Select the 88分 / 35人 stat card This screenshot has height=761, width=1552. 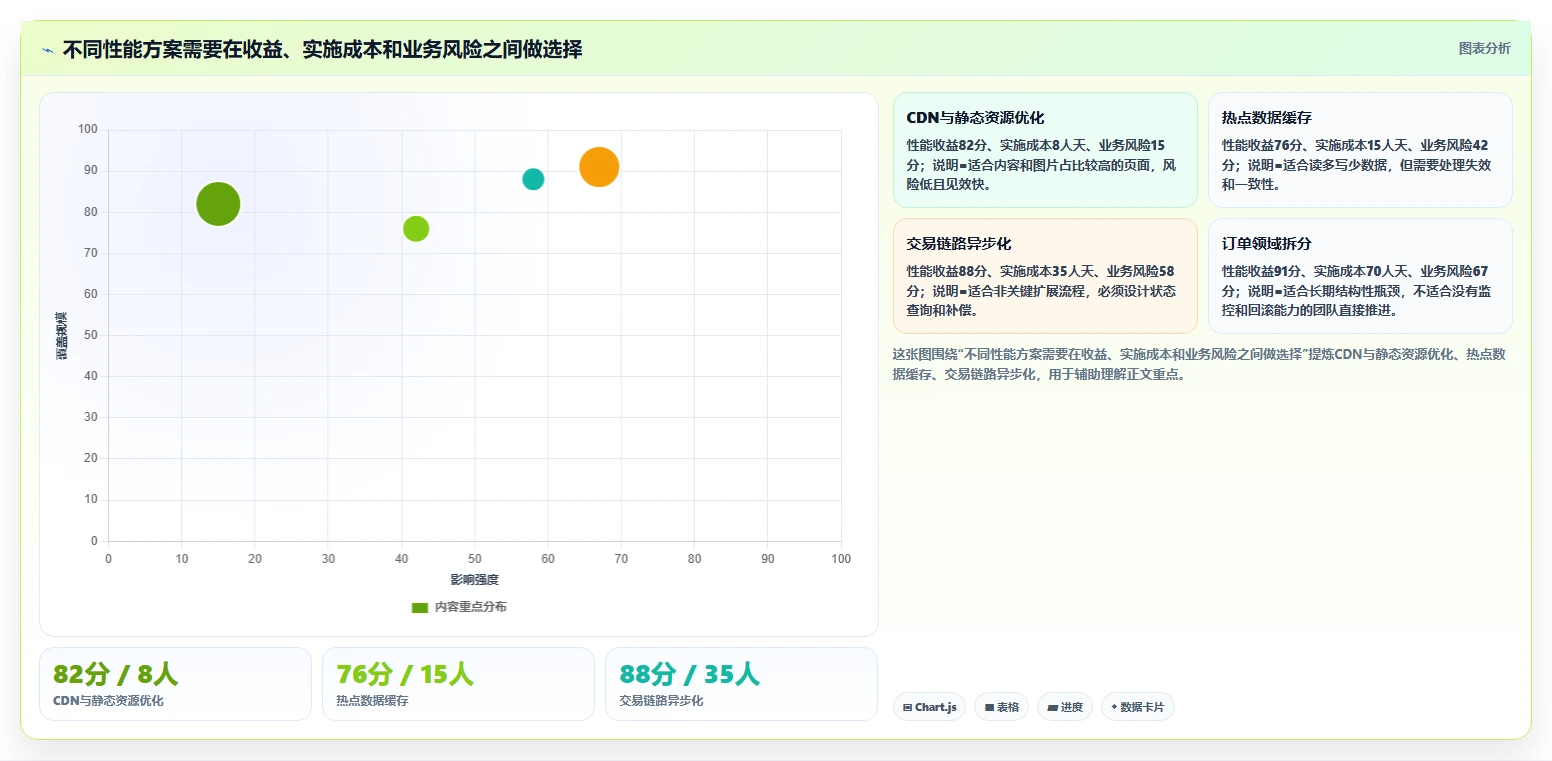(741, 684)
